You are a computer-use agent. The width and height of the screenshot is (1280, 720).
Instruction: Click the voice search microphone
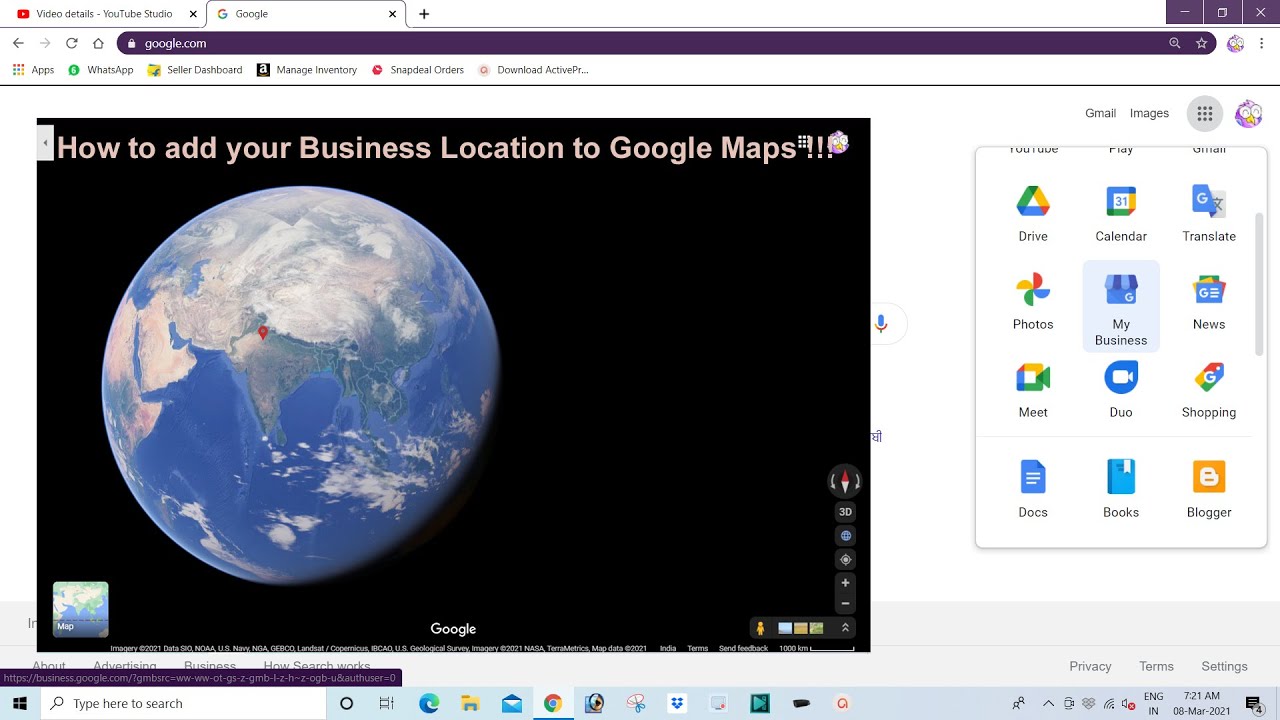point(881,324)
